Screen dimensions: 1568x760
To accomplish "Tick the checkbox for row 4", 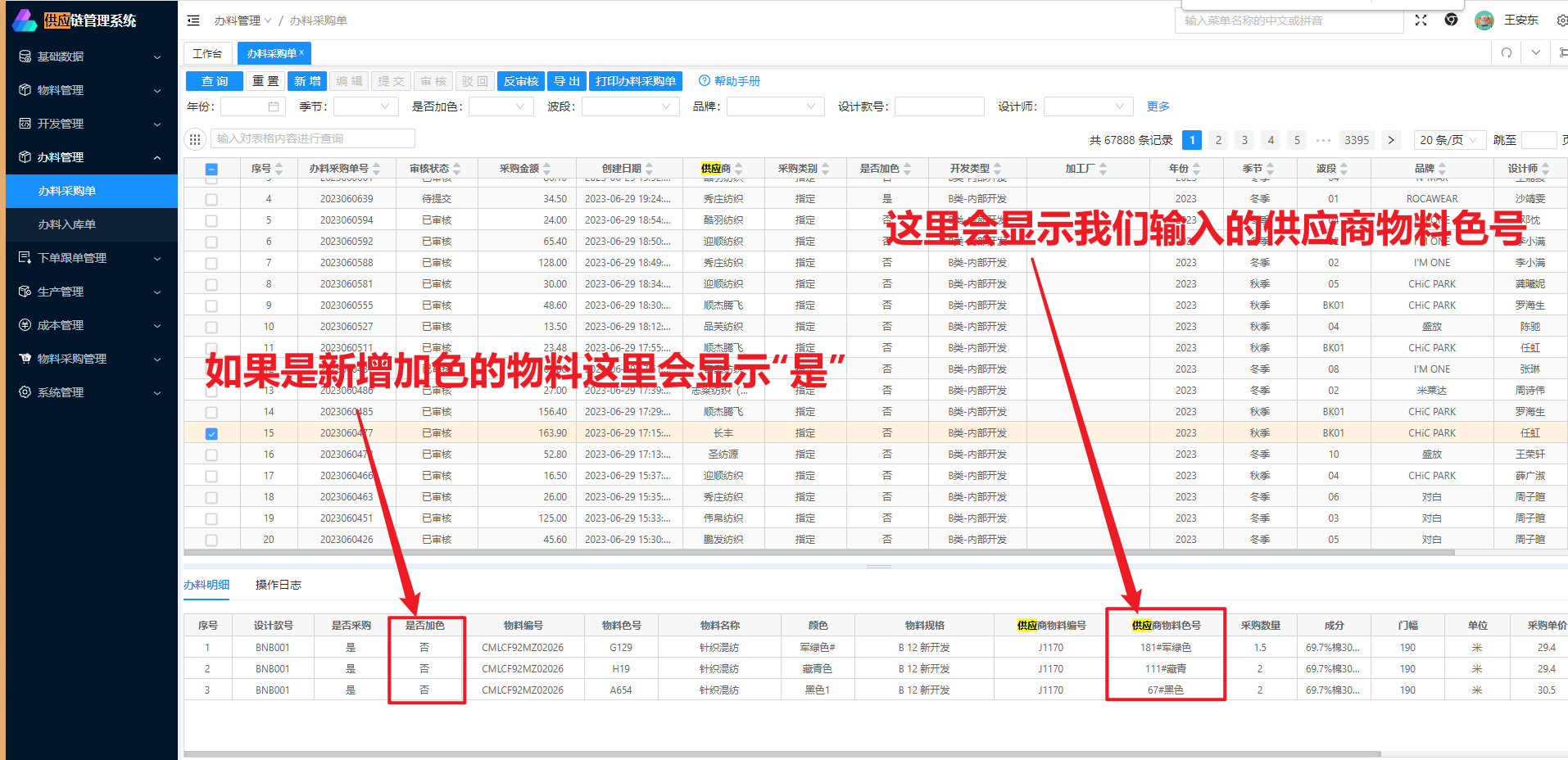I will click(211, 199).
